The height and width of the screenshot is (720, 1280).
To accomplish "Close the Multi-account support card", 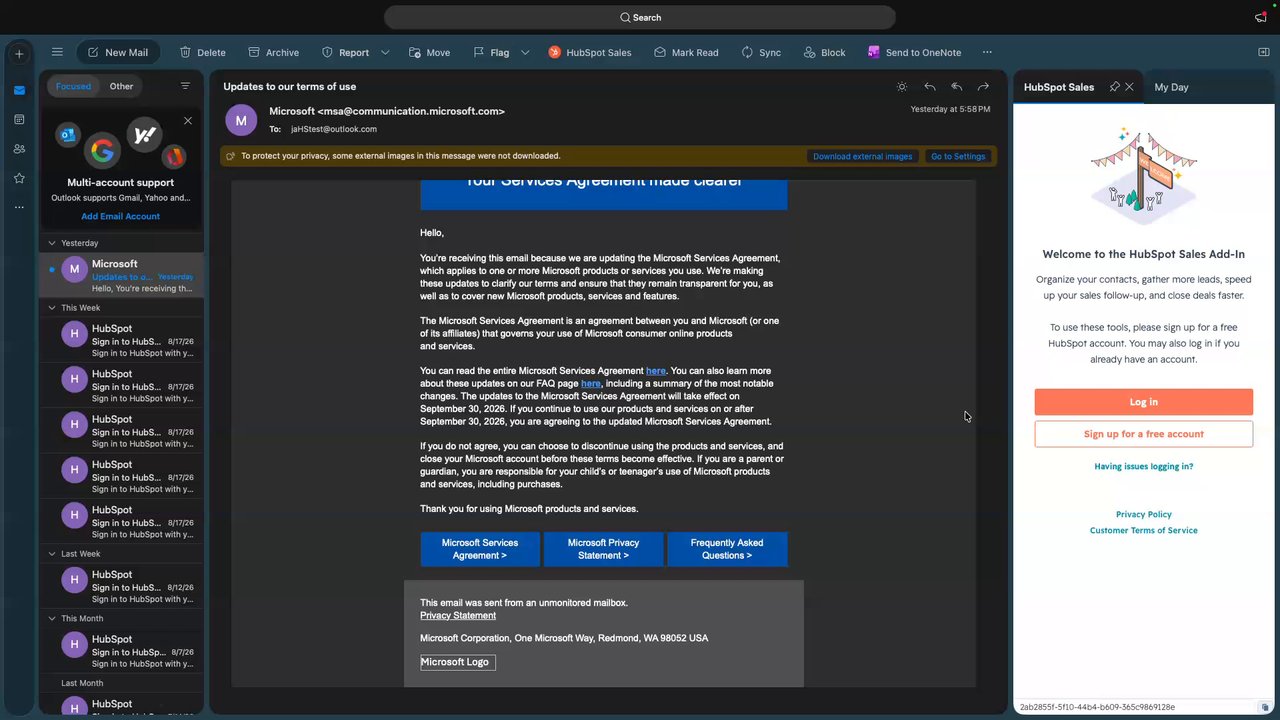I will tap(188, 121).
